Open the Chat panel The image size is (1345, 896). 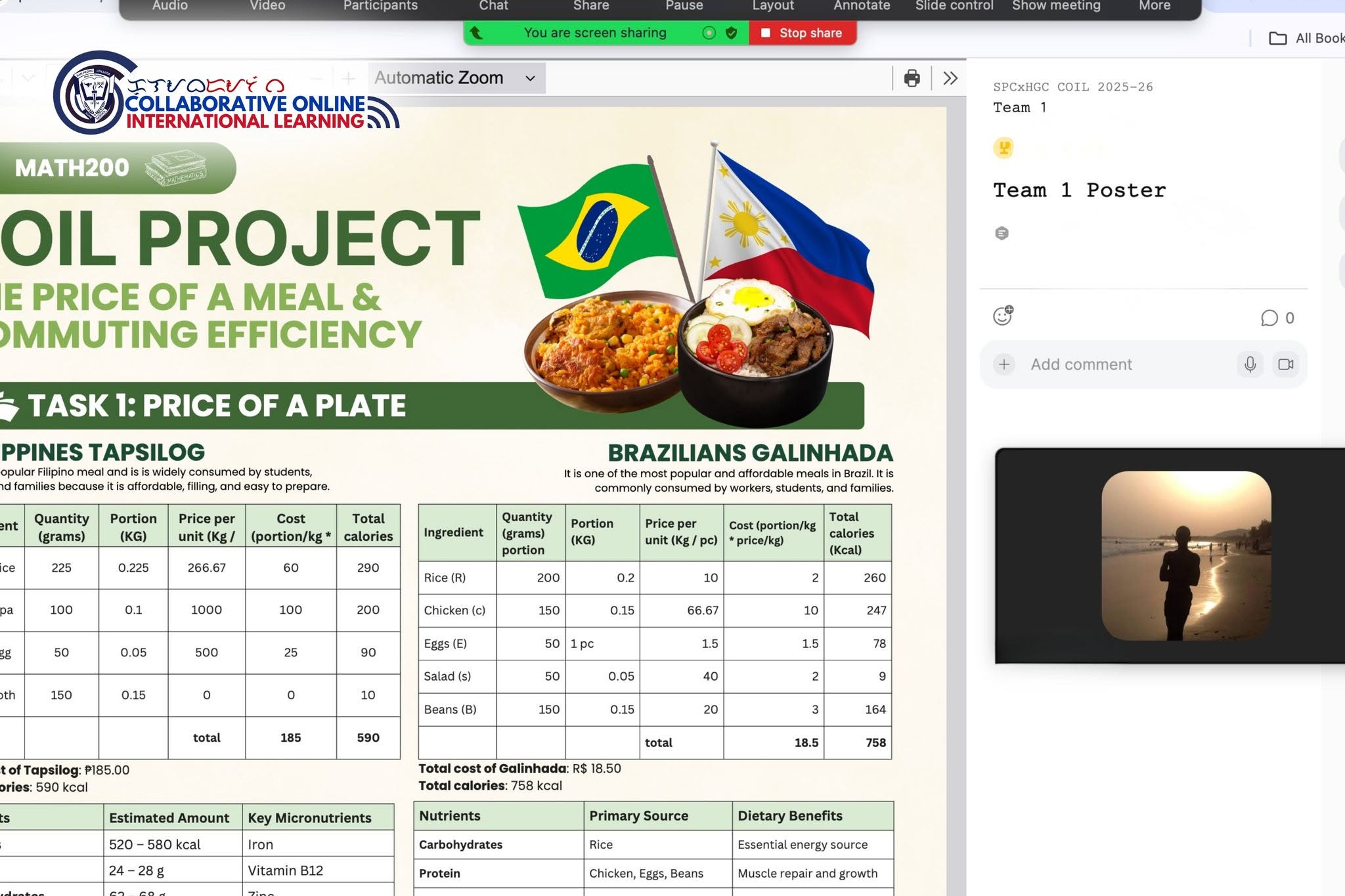[493, 6]
